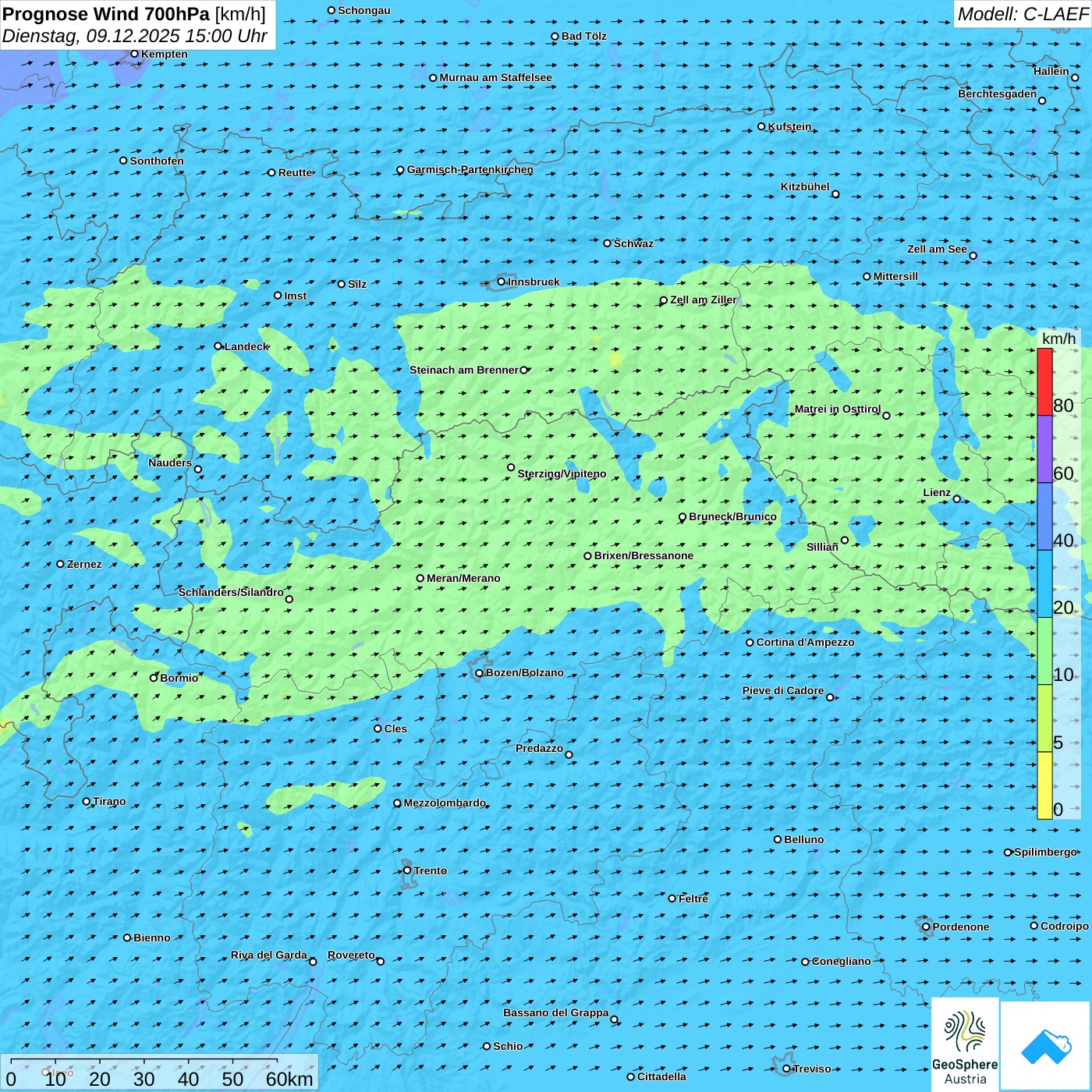The width and height of the screenshot is (1092, 1092).
Task: Click the "Schwaz" label
Action: [x=634, y=243]
